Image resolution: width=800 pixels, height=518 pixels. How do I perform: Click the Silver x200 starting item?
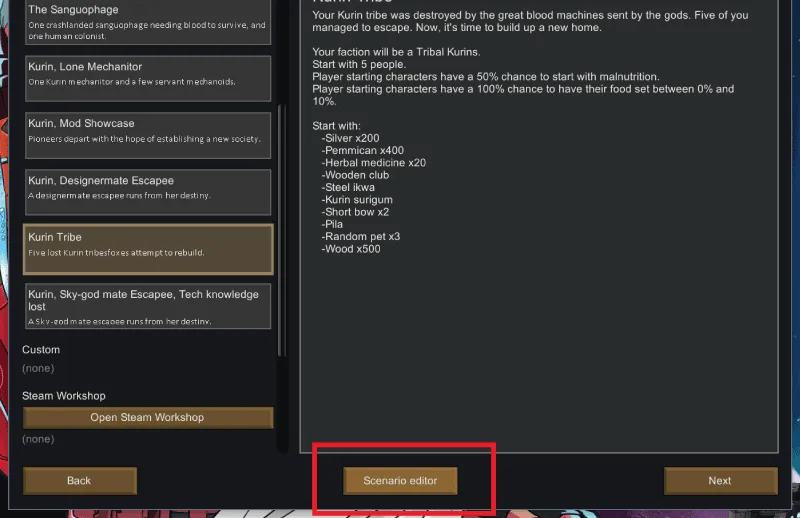351,138
